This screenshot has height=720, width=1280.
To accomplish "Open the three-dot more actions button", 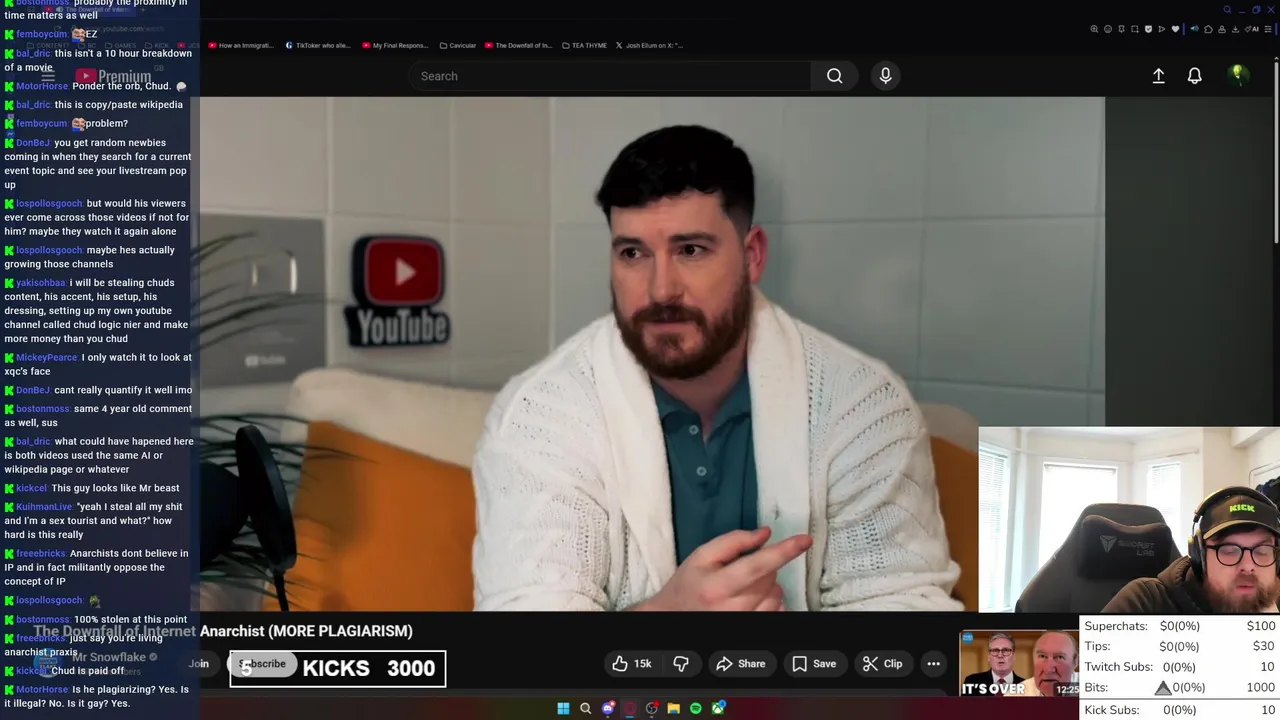I will pyautogui.click(x=933, y=664).
